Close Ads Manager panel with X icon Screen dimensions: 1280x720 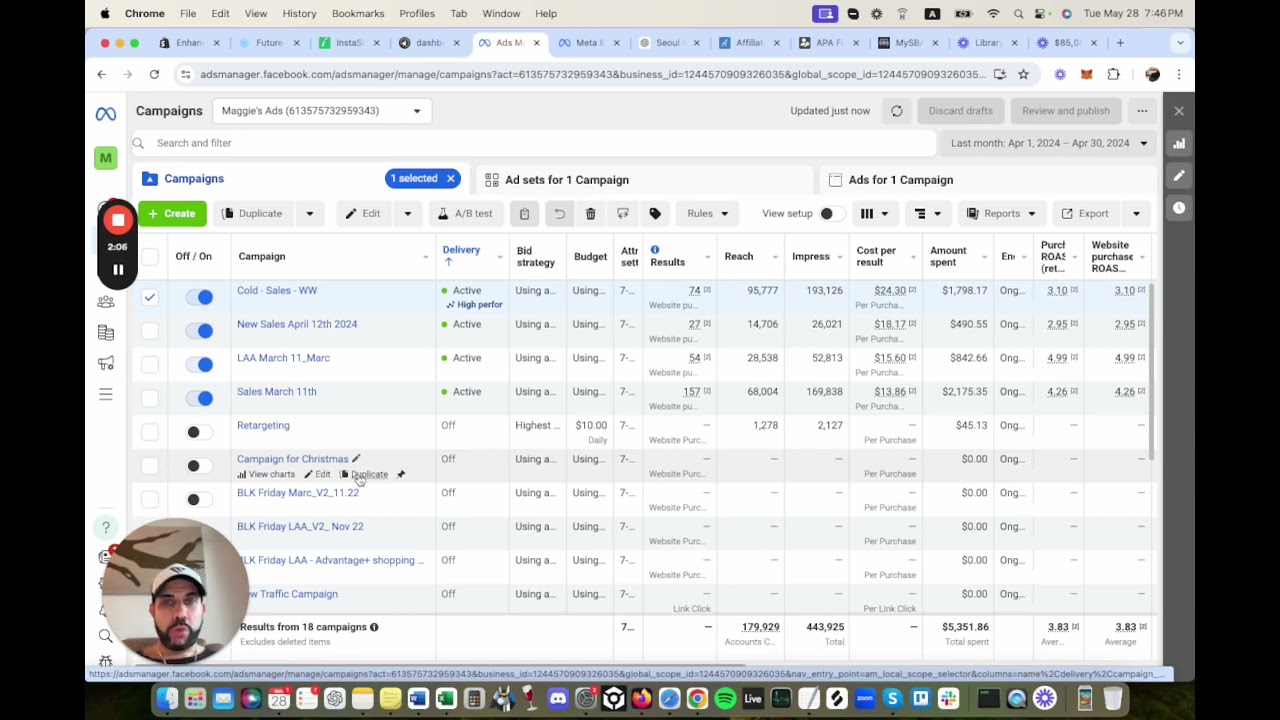click(1179, 111)
